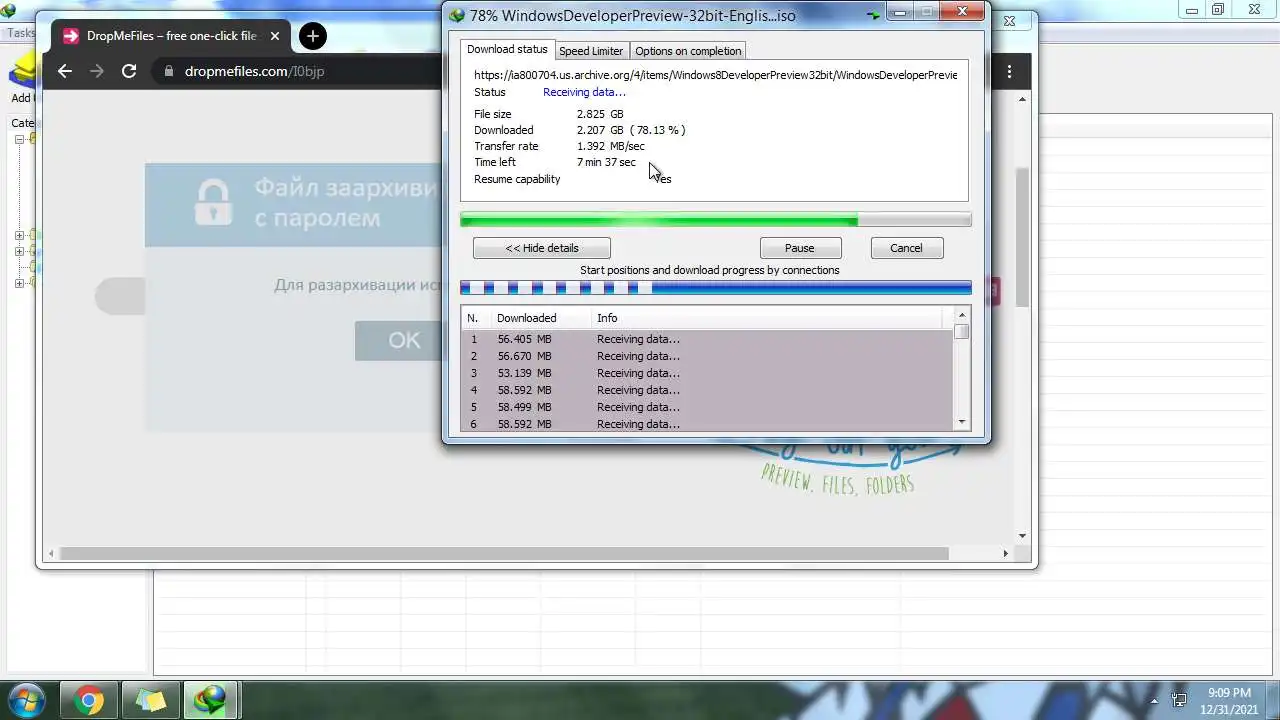The height and width of the screenshot is (720, 1280).
Task: Open the Tasks menu in IDM
Action: click(x=19, y=33)
